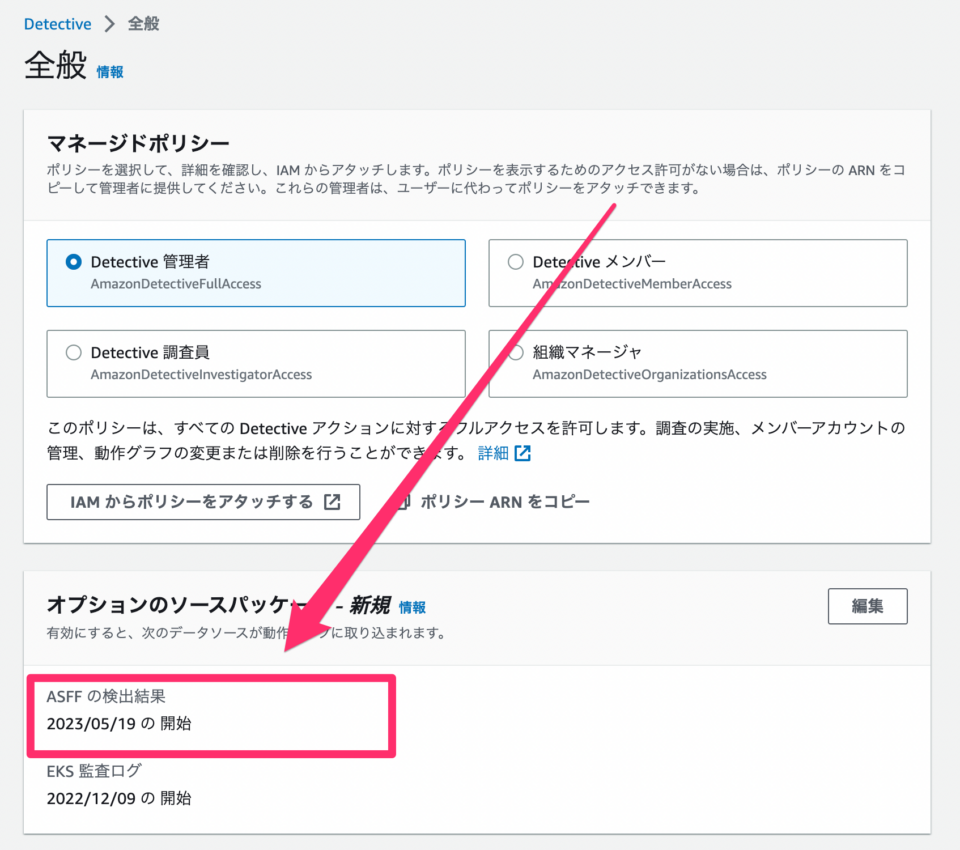
Task: Navigate back via the Detective breadcrumb link
Action: [57, 23]
